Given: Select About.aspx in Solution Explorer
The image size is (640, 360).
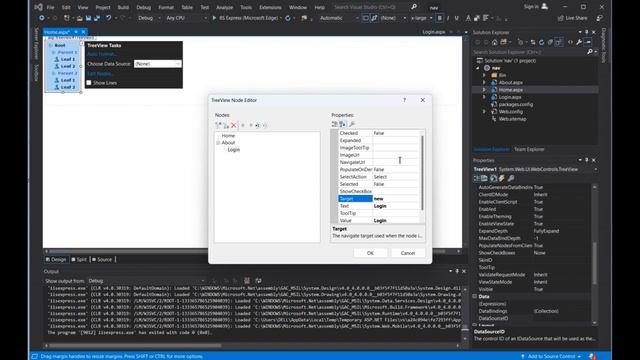Looking at the screenshot, I should click(510, 82).
